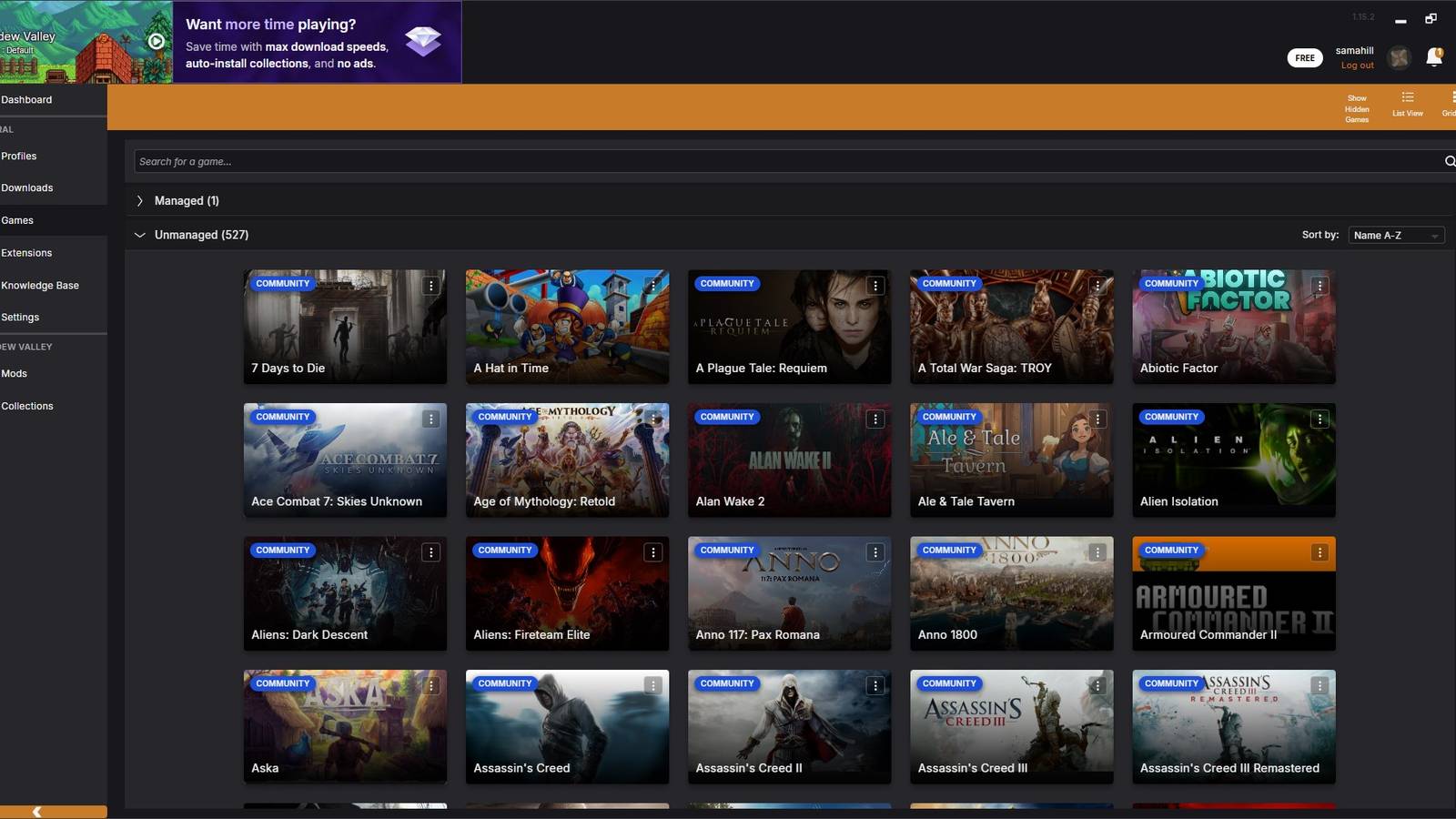Click the search magnifier icon

click(x=1450, y=161)
